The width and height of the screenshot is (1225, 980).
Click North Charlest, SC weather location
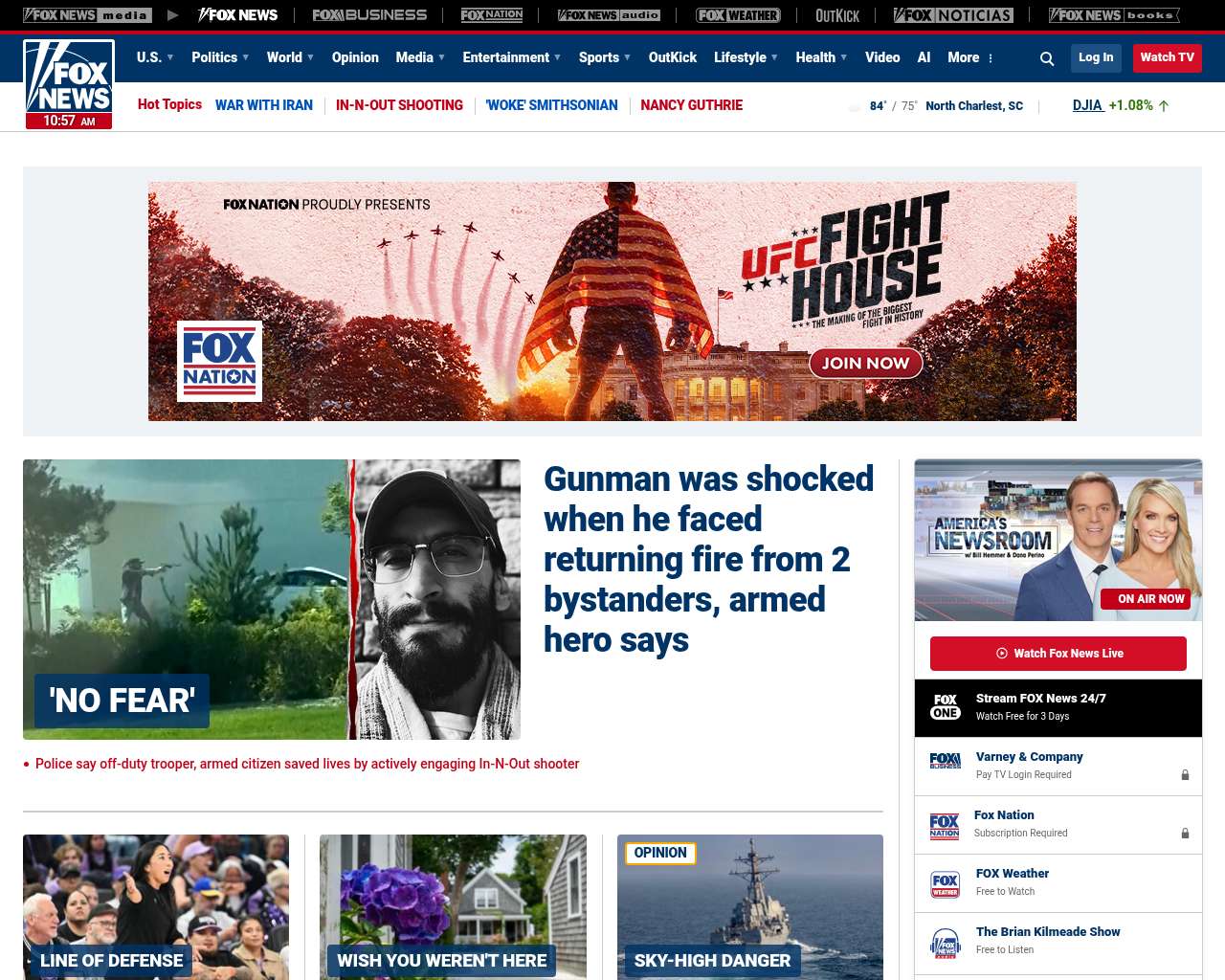pyautogui.click(x=974, y=106)
